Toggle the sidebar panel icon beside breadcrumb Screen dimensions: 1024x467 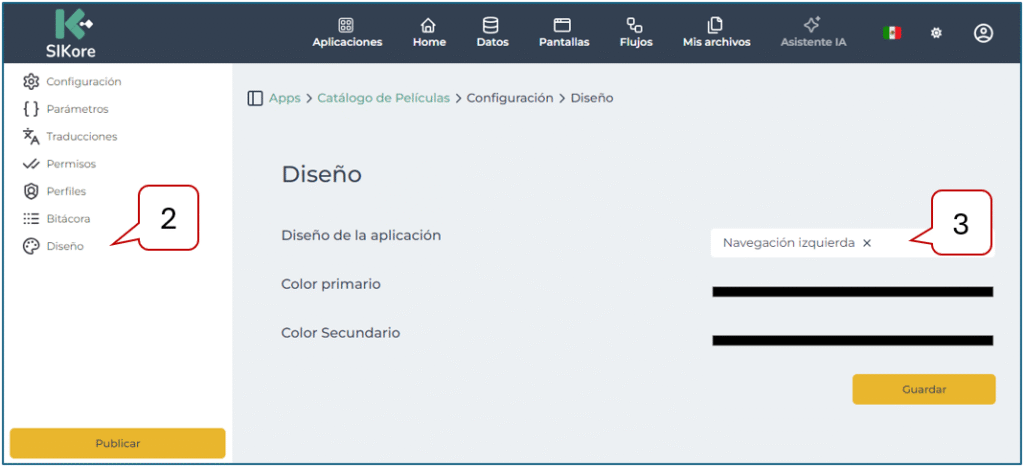[x=255, y=98]
